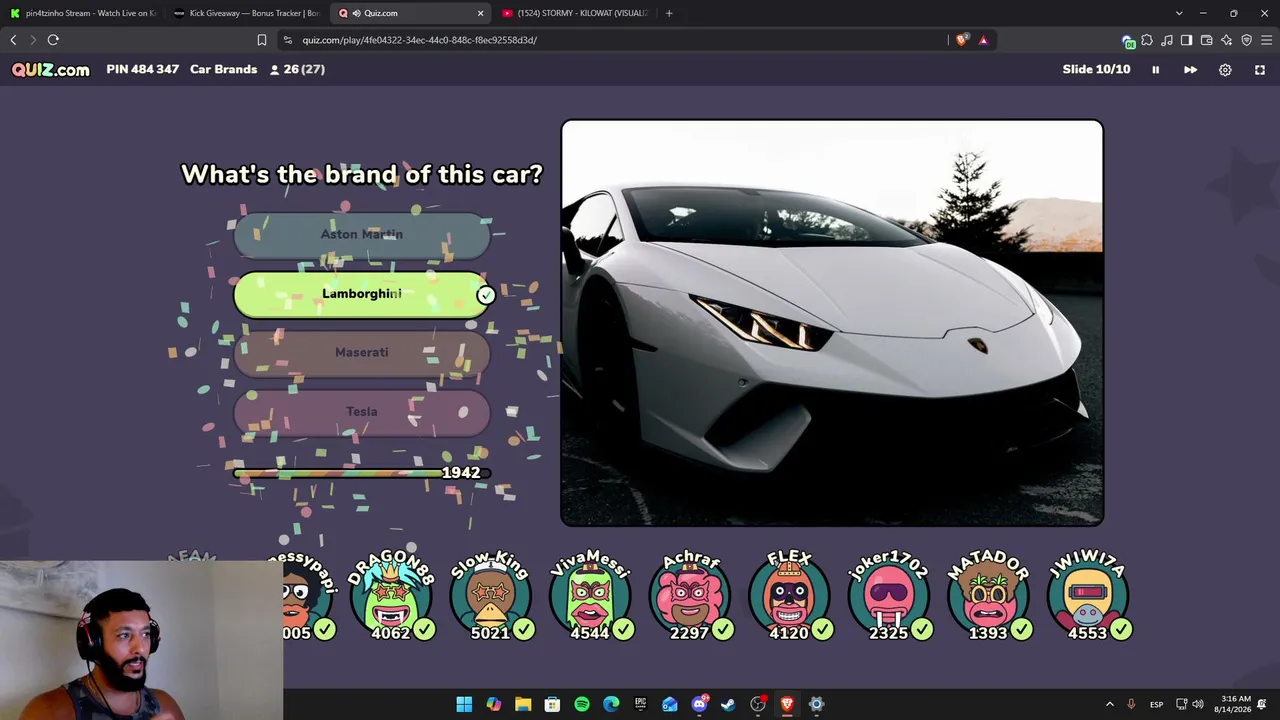
Task: Toggle the browser sidebar panel
Action: [1186, 40]
